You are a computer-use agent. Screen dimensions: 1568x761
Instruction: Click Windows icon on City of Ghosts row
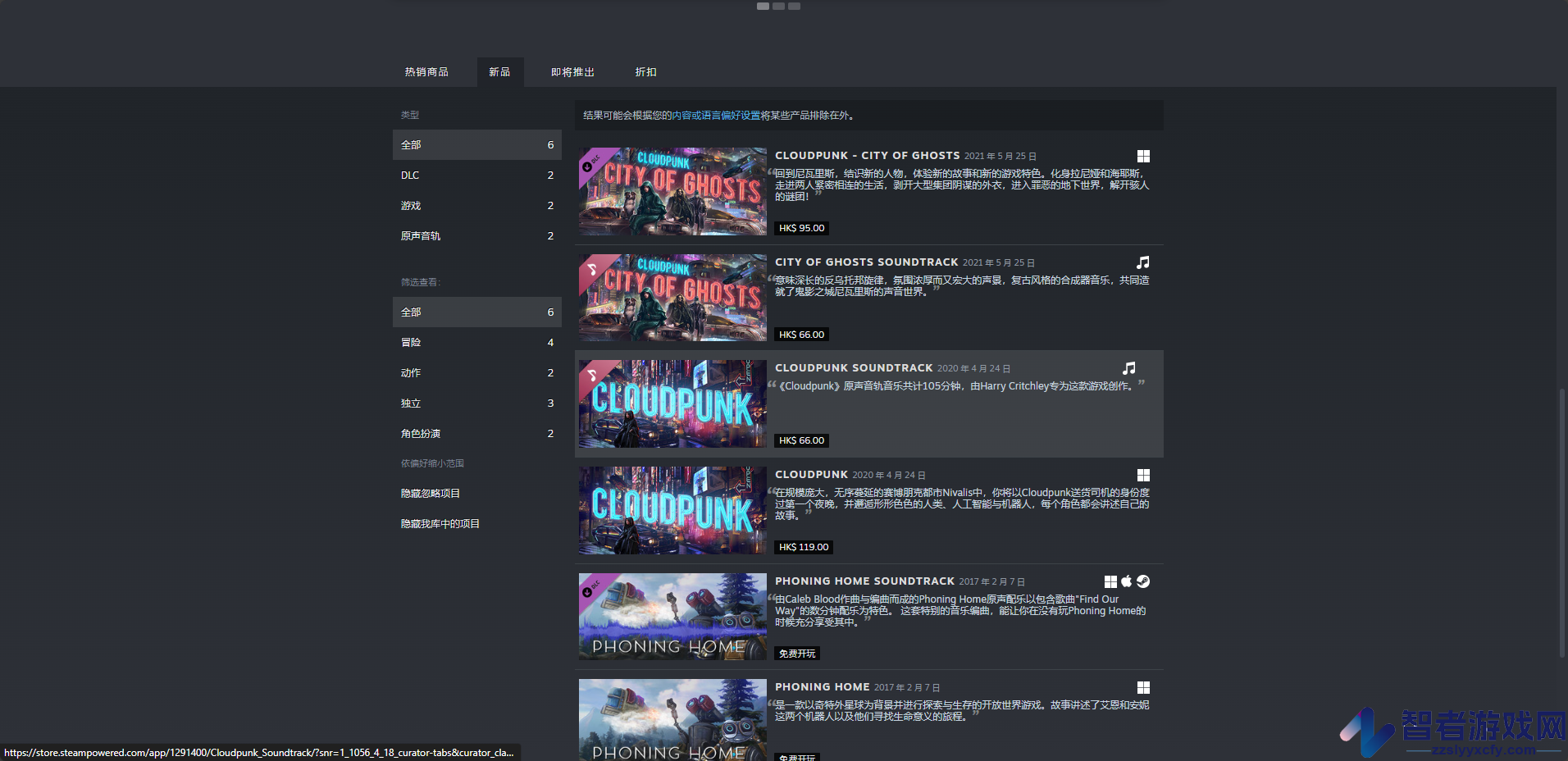click(1143, 156)
